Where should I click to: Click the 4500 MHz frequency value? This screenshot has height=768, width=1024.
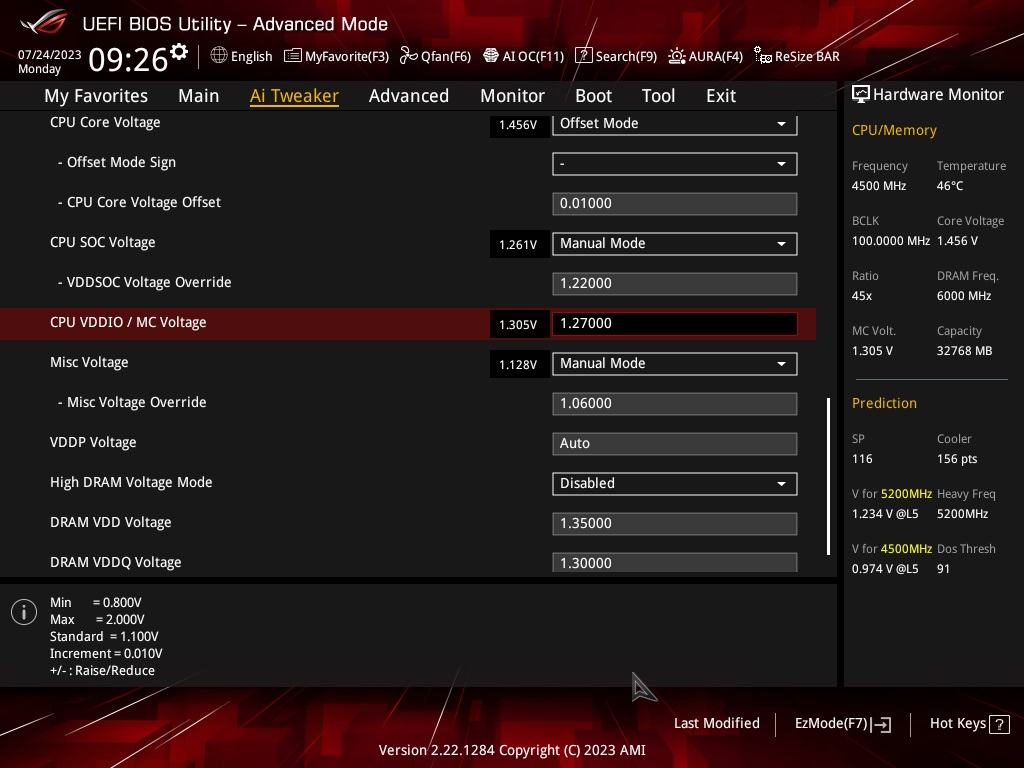pyautogui.click(x=879, y=186)
